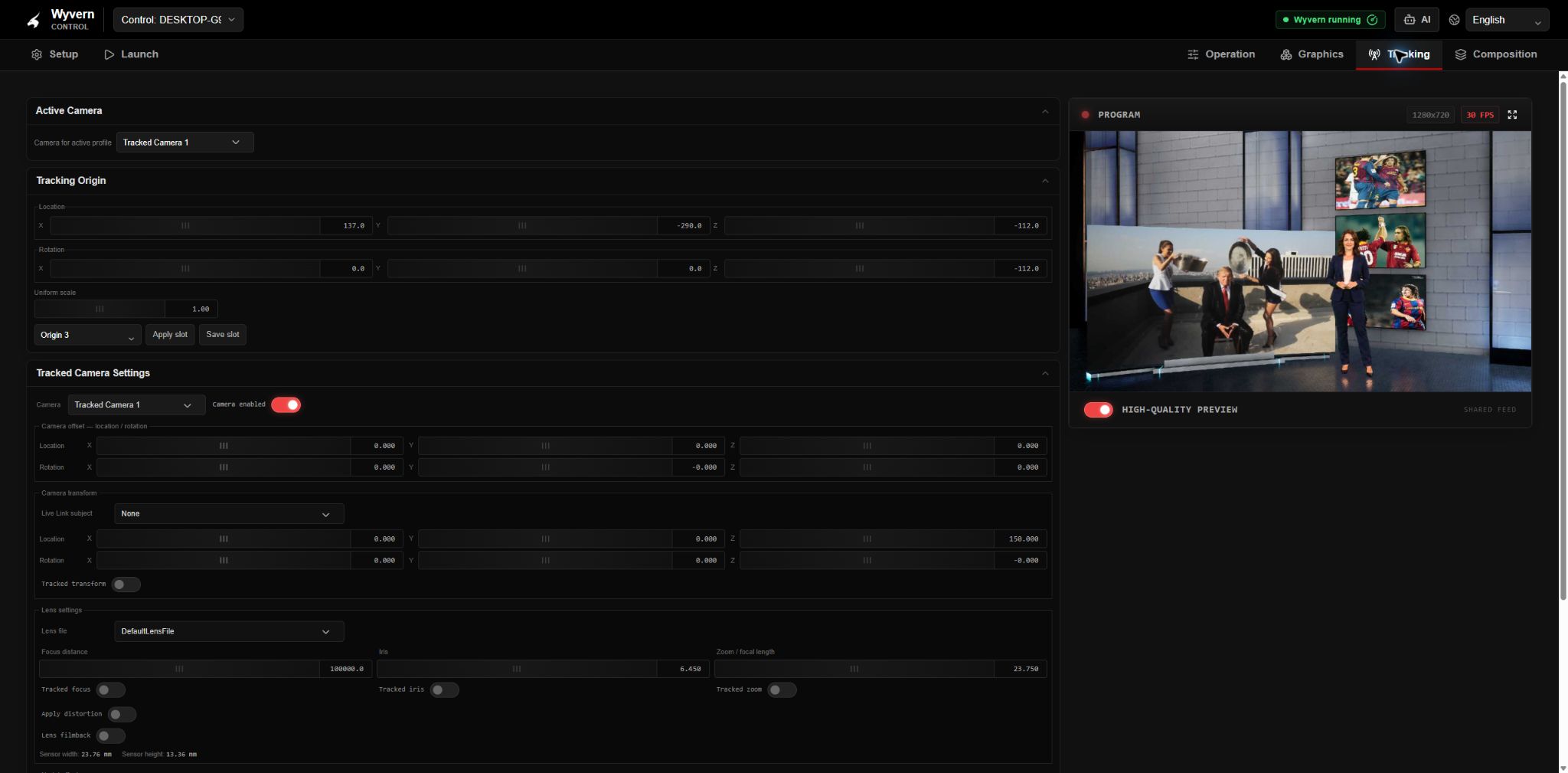
Task: Turn off High-Quality Preview toggle
Action: [1099, 410]
